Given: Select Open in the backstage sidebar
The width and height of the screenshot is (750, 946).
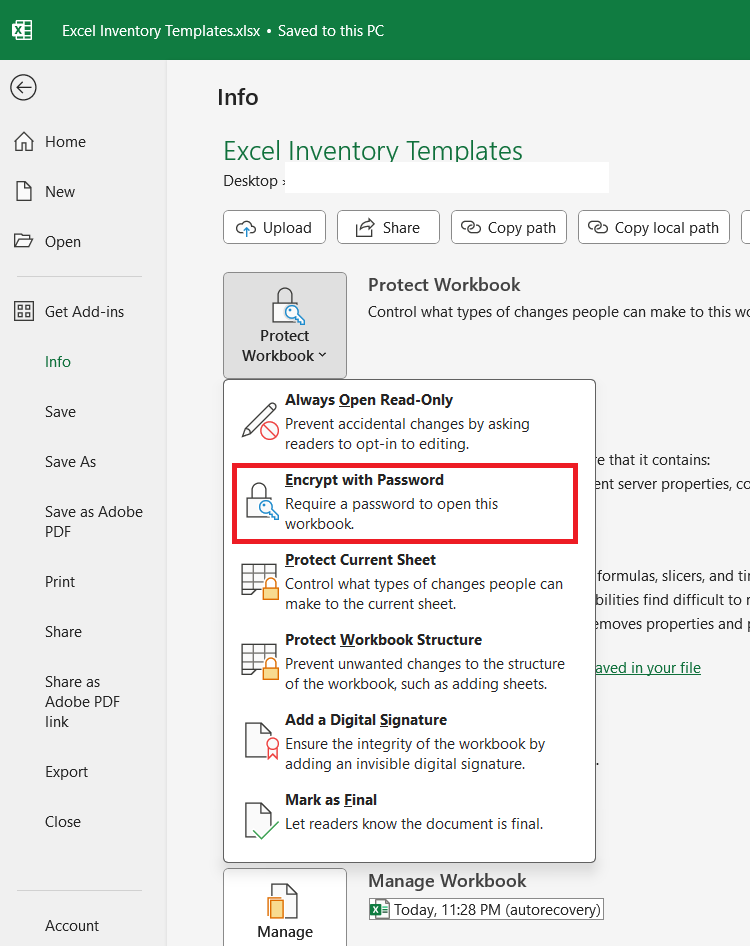Looking at the screenshot, I should (x=63, y=242).
